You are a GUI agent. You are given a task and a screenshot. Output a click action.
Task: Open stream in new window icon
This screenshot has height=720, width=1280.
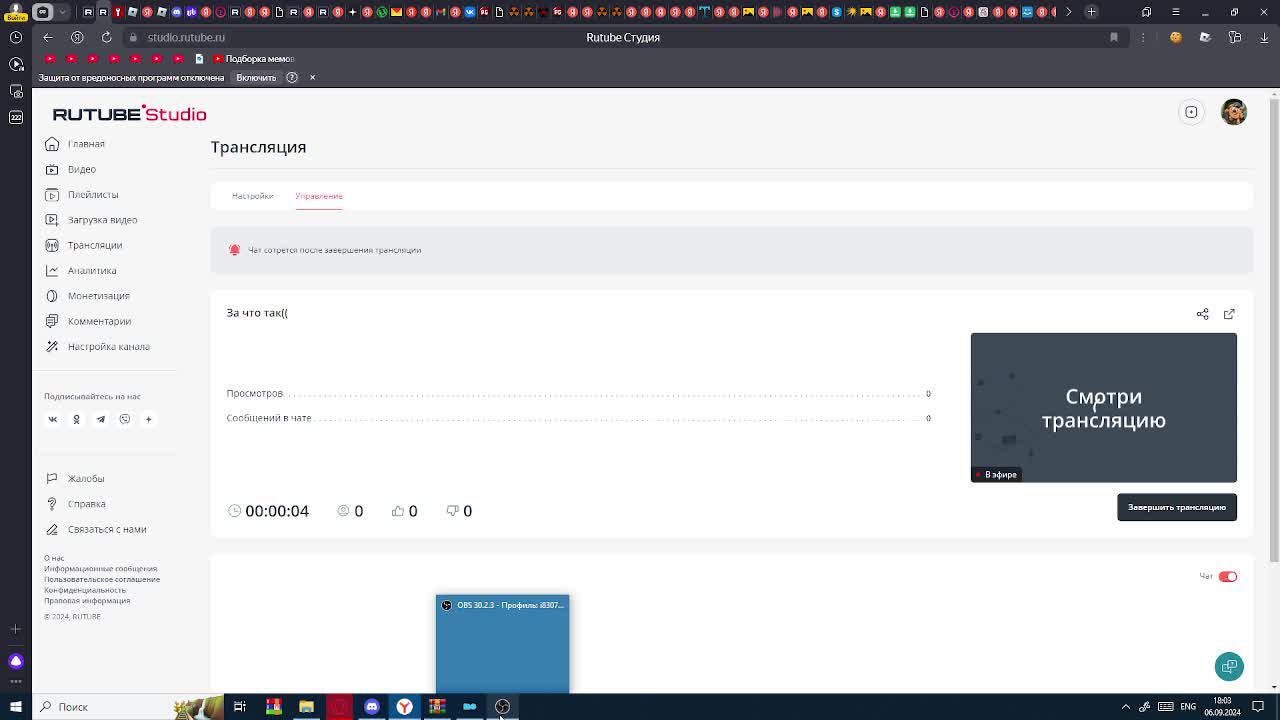click(x=1229, y=314)
